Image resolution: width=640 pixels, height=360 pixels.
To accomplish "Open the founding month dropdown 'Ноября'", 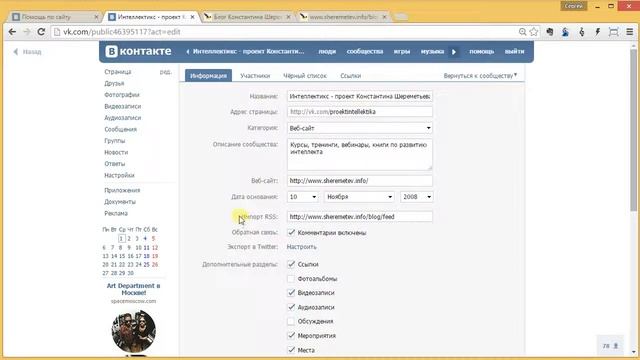I will (359, 197).
